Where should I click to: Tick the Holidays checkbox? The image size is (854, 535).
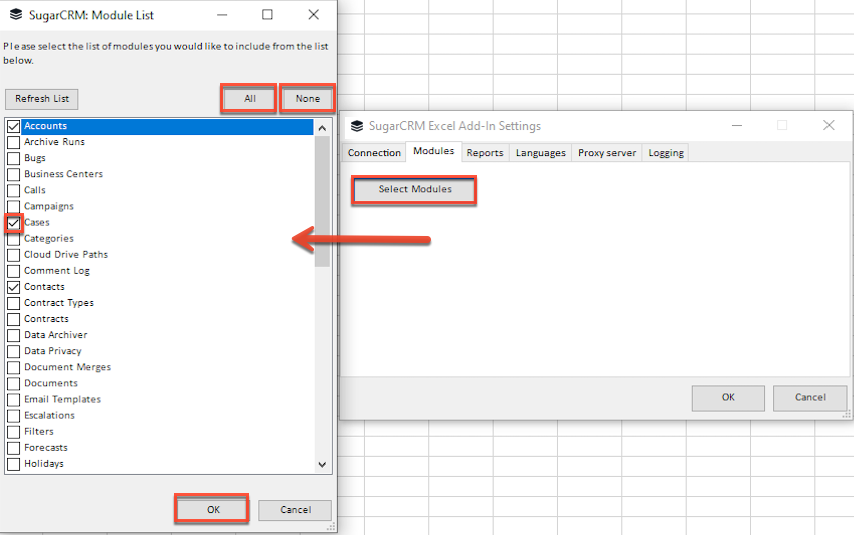(14, 464)
